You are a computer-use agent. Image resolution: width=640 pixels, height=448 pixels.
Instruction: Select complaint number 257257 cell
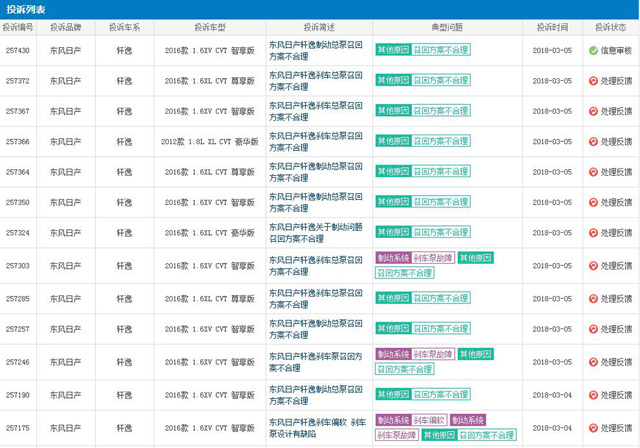click(18, 329)
